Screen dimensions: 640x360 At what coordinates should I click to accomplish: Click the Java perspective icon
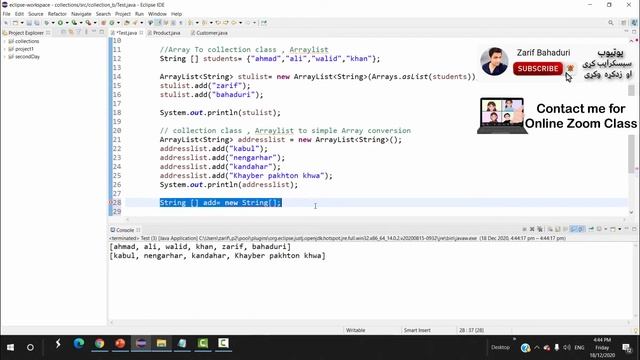pyautogui.click(x=634, y=23)
